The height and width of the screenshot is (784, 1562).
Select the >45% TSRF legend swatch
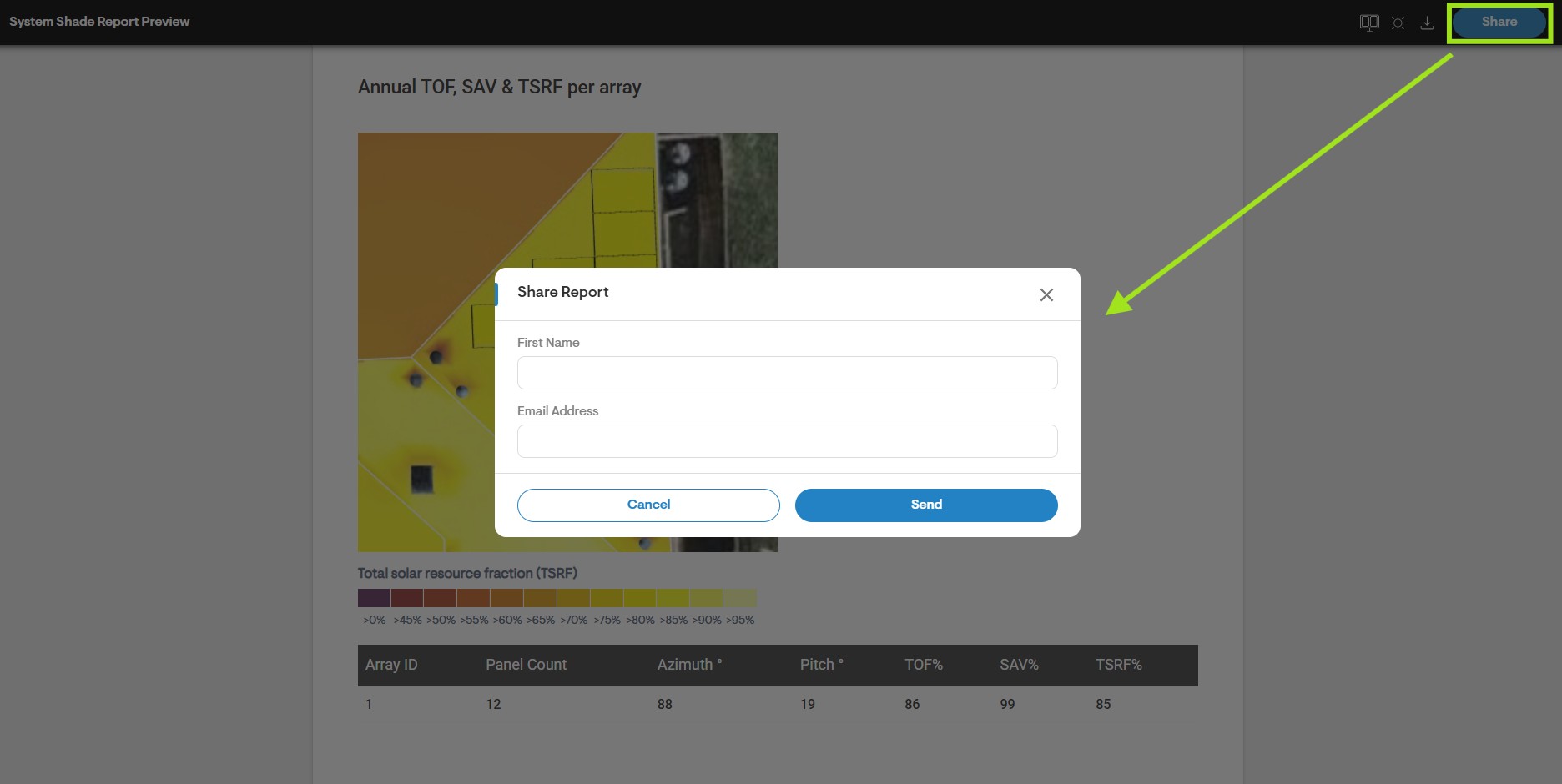coord(407,598)
